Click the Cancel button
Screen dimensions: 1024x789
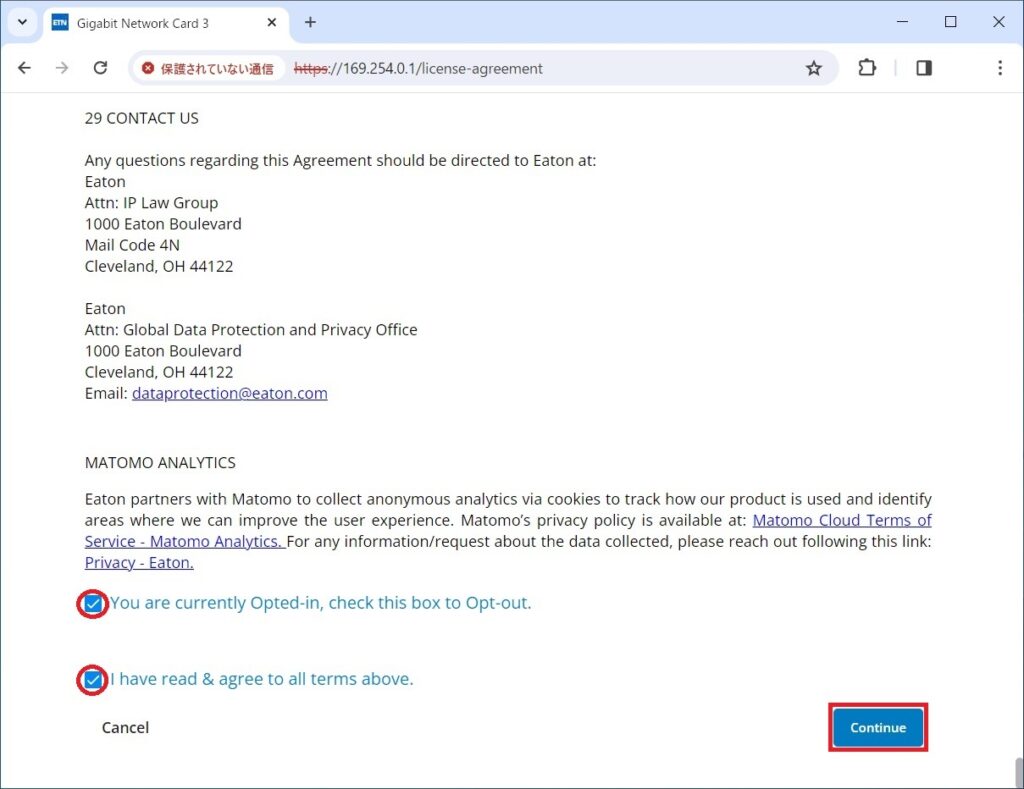tap(125, 728)
